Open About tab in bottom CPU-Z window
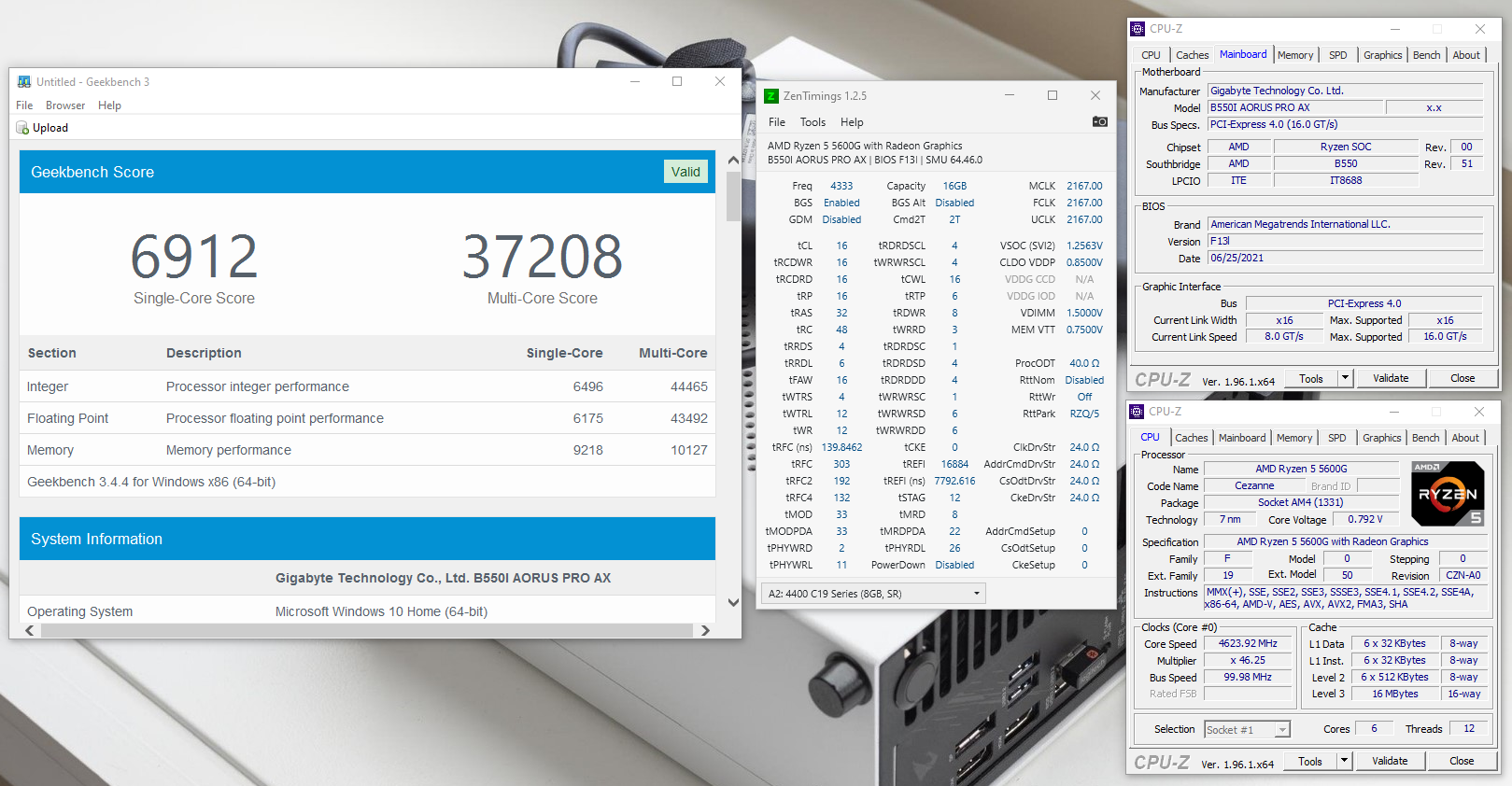 1464,438
